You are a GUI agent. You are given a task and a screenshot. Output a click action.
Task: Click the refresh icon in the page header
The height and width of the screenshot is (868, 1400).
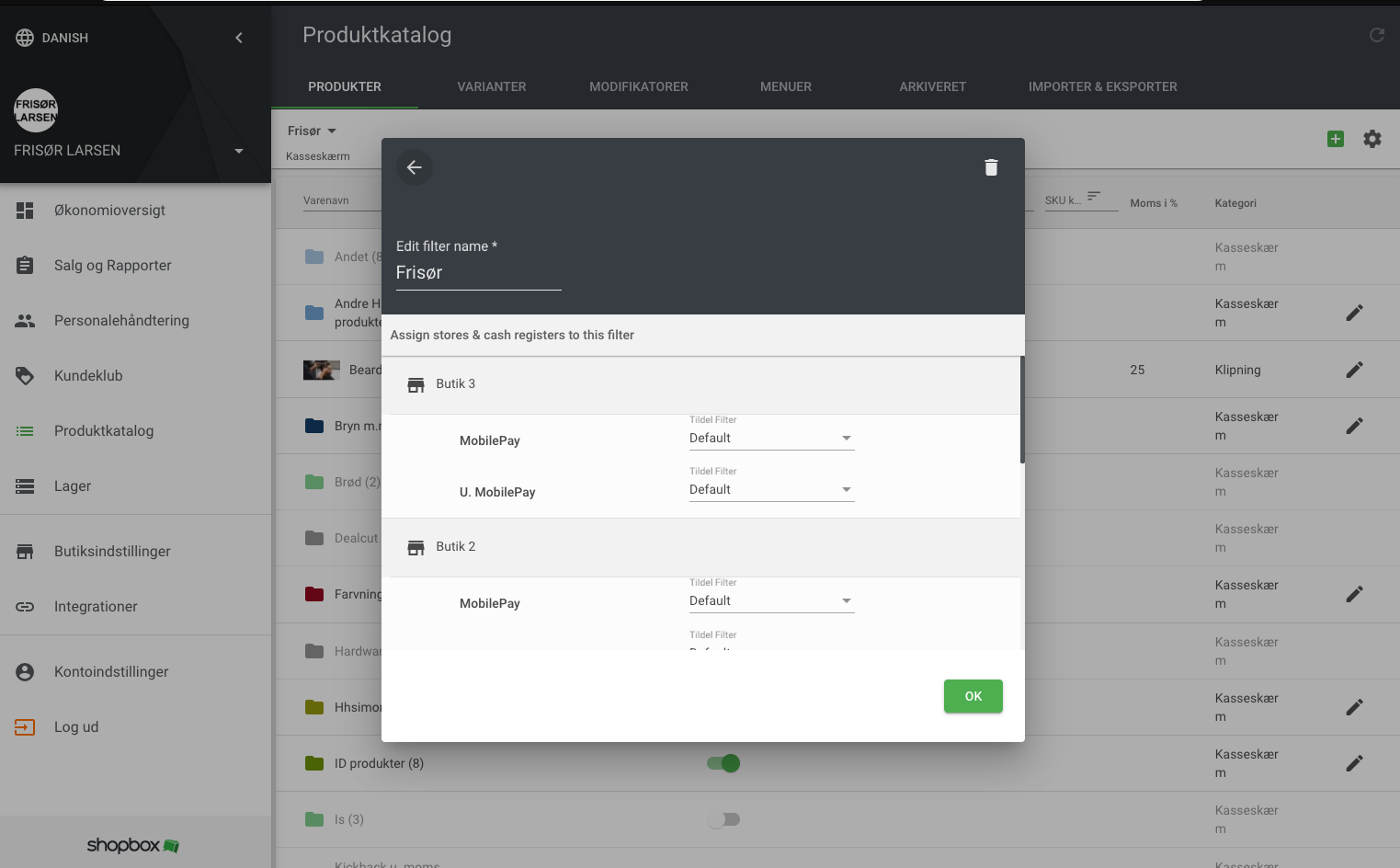(1376, 35)
